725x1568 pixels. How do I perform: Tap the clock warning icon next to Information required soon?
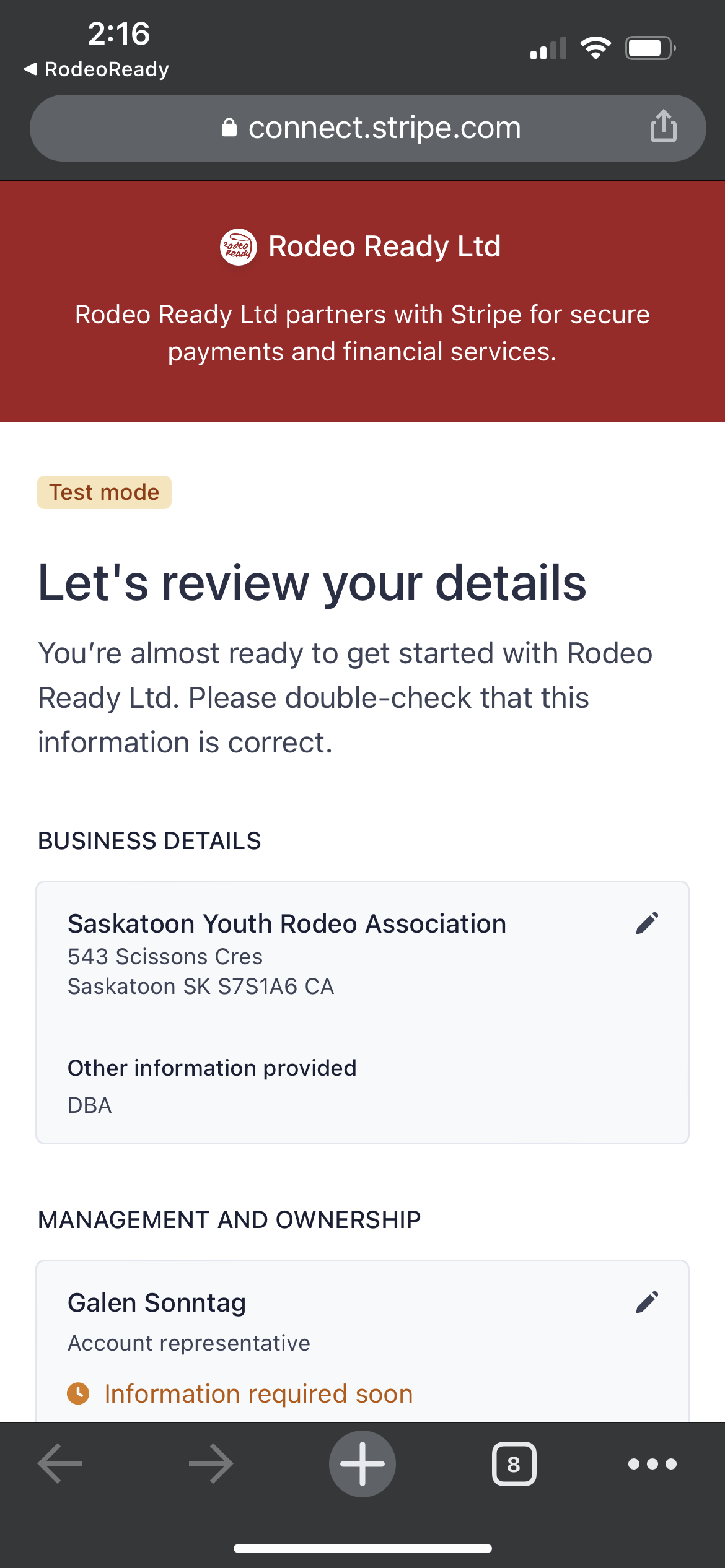[78, 1393]
